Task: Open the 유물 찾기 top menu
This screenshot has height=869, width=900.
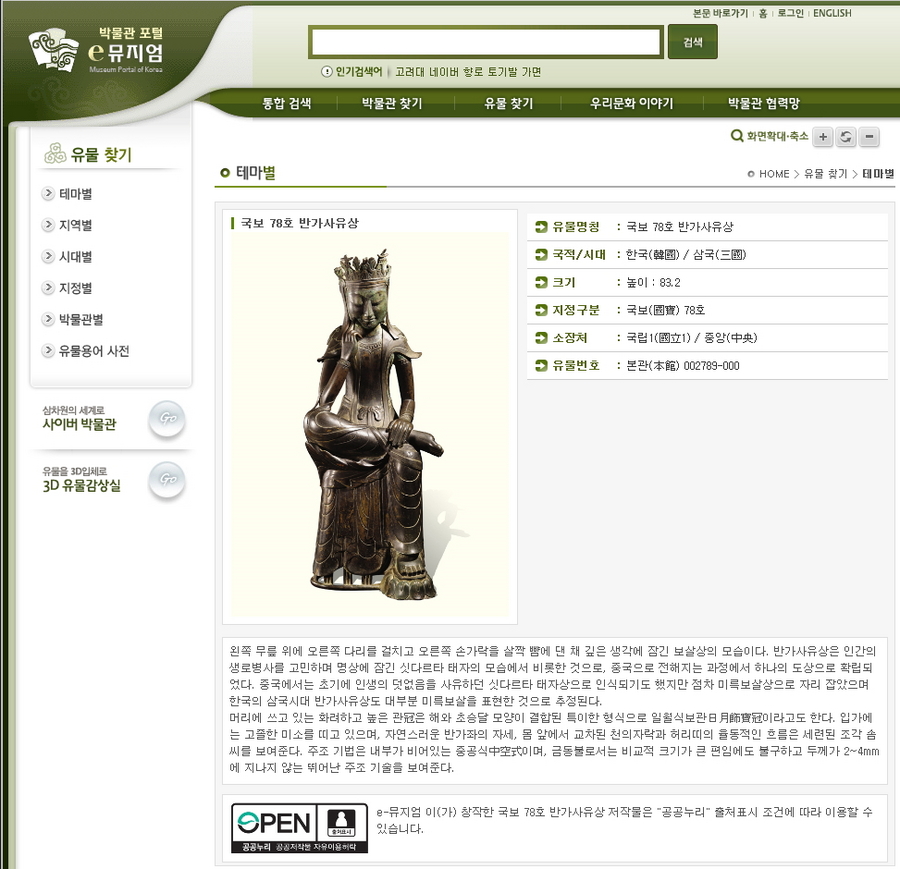Action: [509, 103]
